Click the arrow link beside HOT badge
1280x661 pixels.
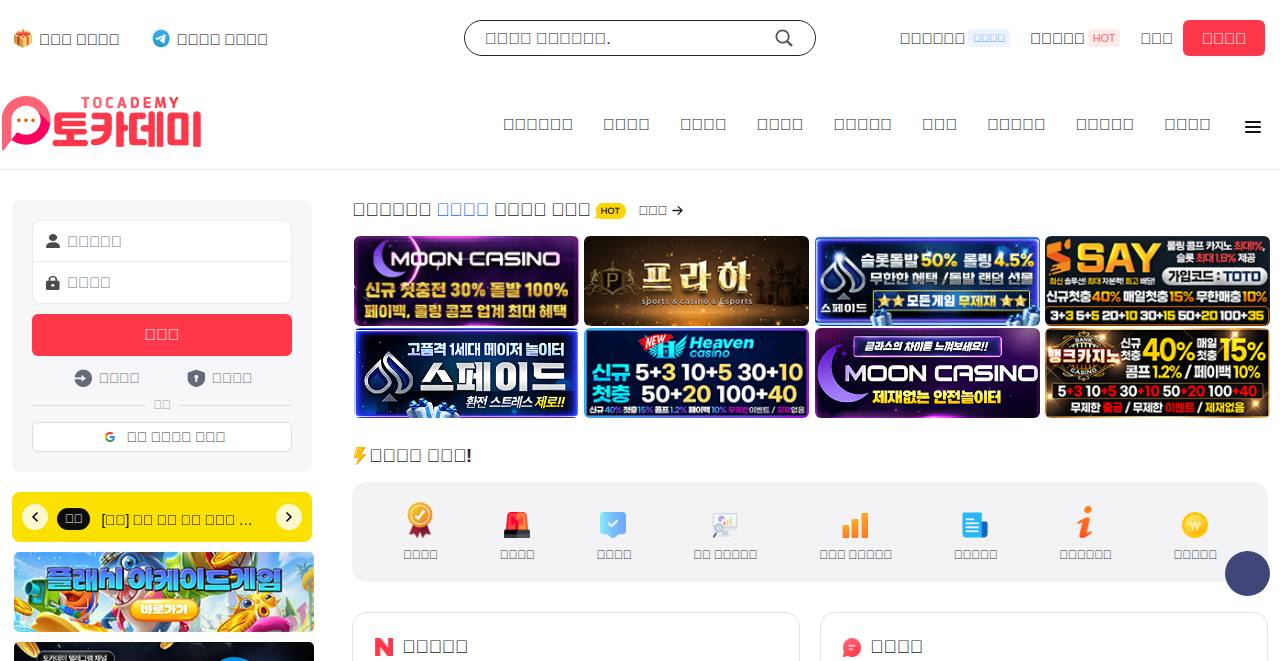661,210
